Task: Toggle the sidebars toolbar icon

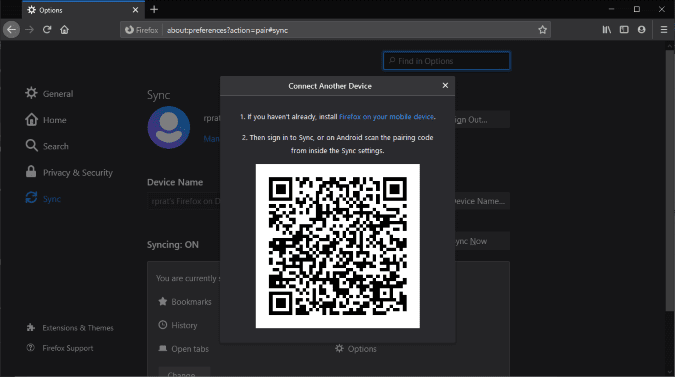Action: (624, 30)
